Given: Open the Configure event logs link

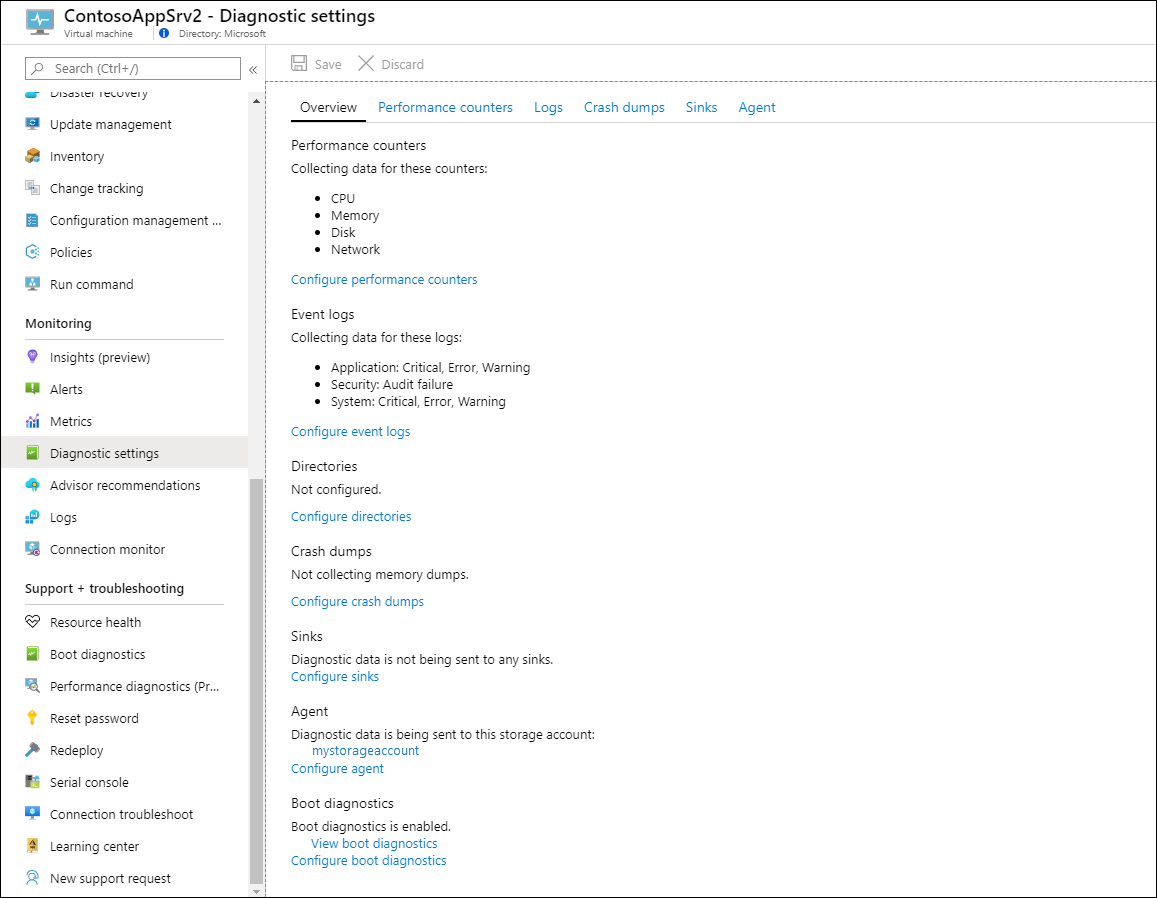Looking at the screenshot, I should click(350, 431).
